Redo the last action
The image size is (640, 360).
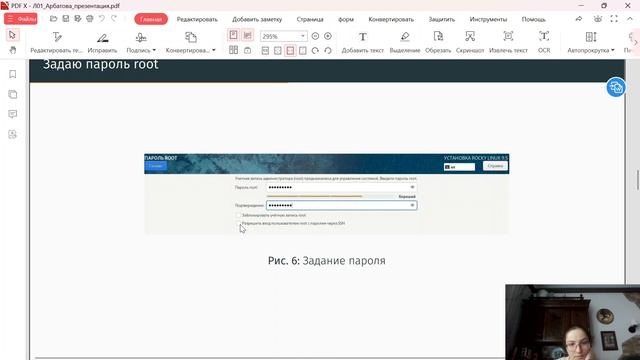(x=114, y=19)
